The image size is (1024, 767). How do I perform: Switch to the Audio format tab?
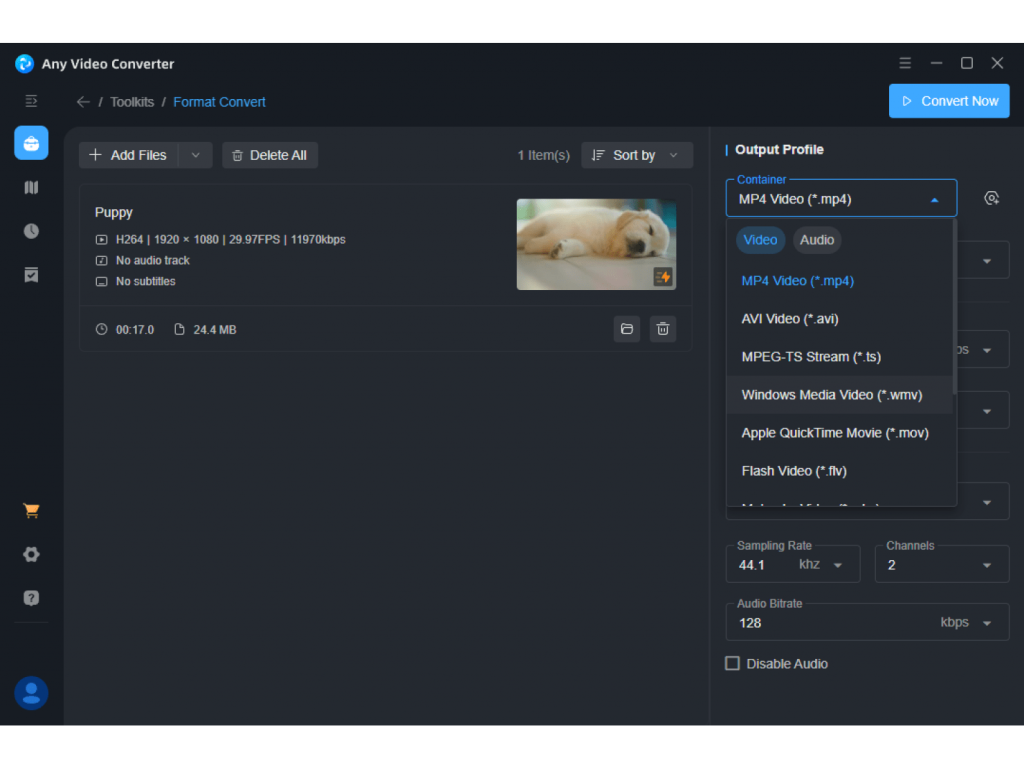pyautogui.click(x=817, y=240)
